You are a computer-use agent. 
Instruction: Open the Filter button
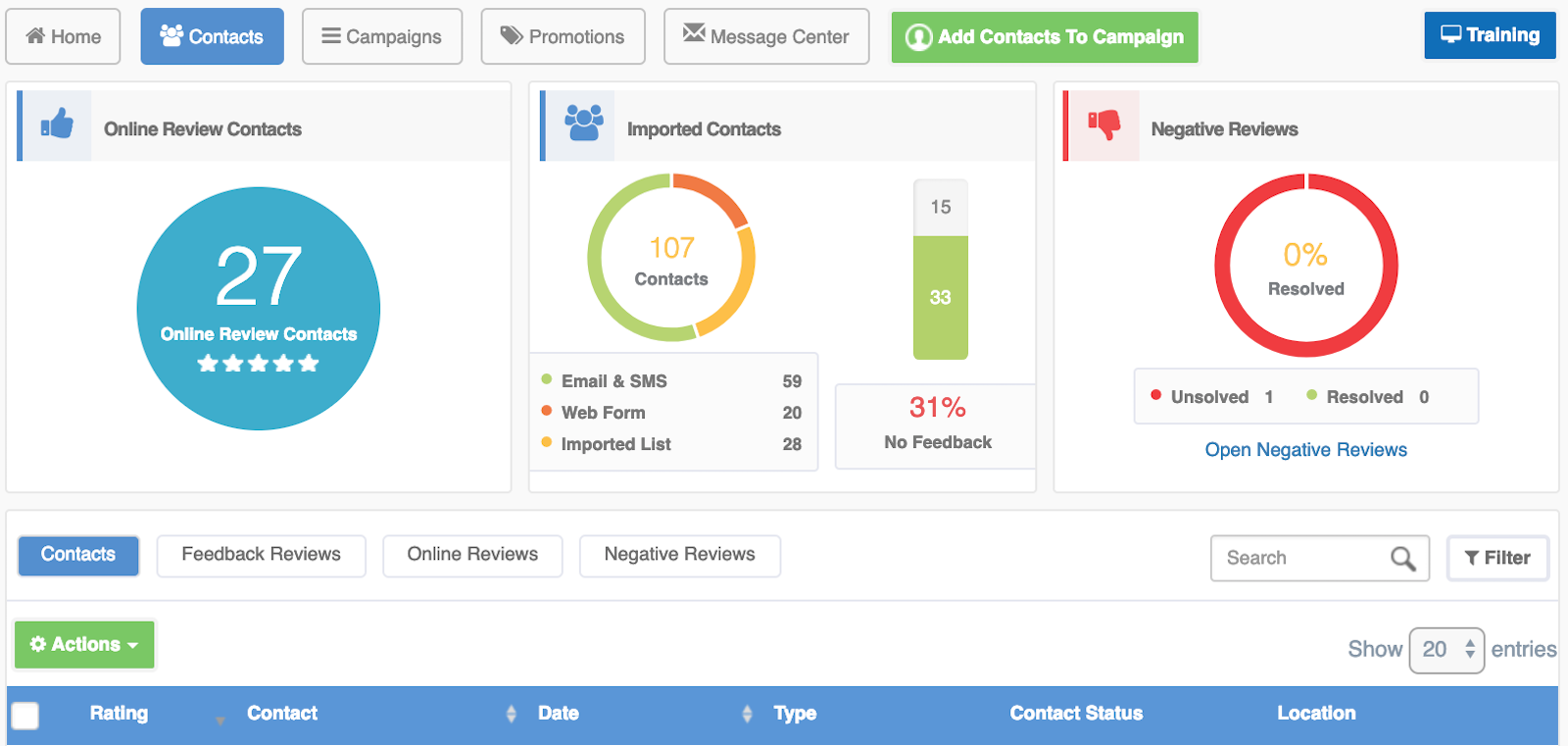1497,558
